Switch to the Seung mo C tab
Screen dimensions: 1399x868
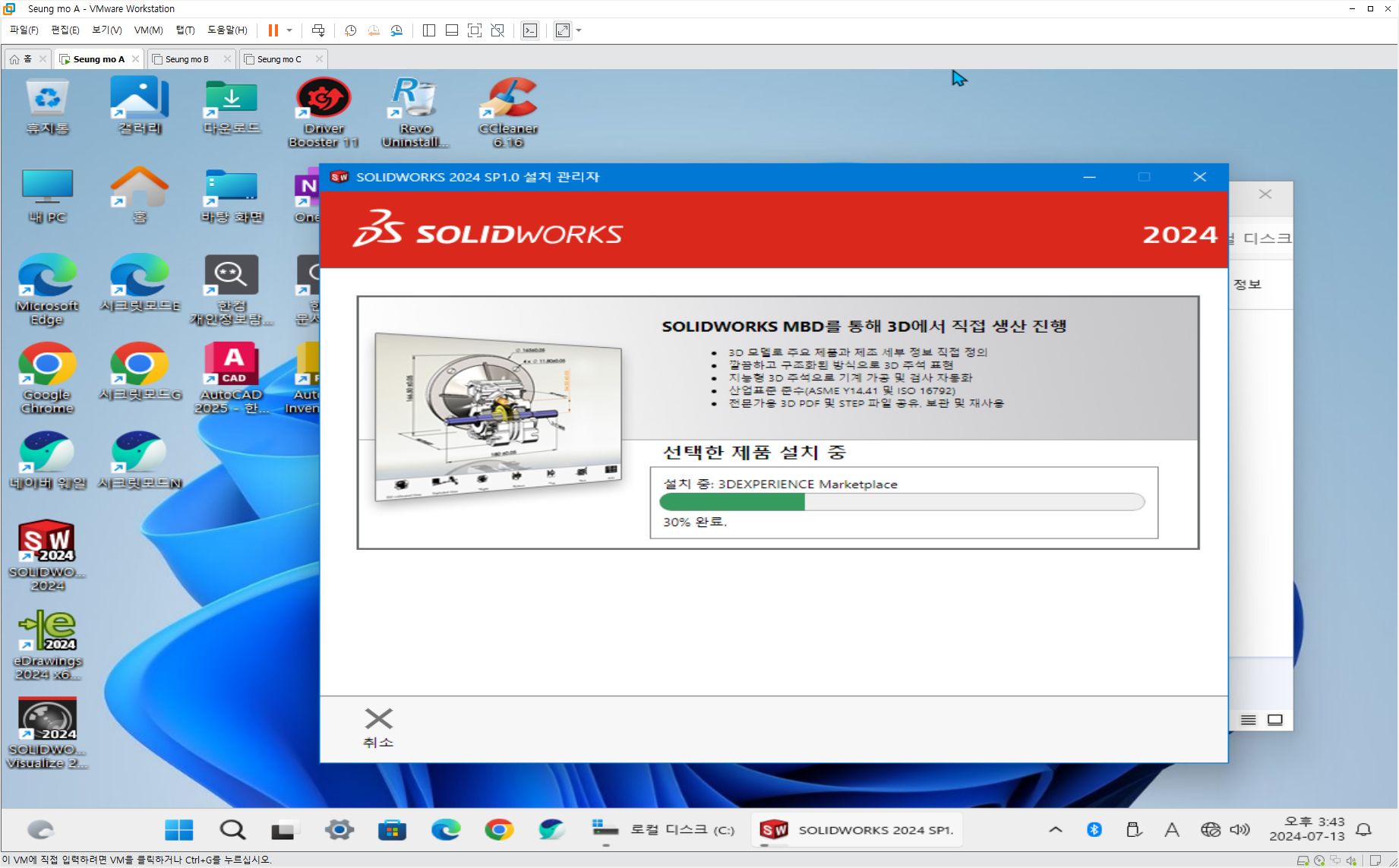[279, 59]
